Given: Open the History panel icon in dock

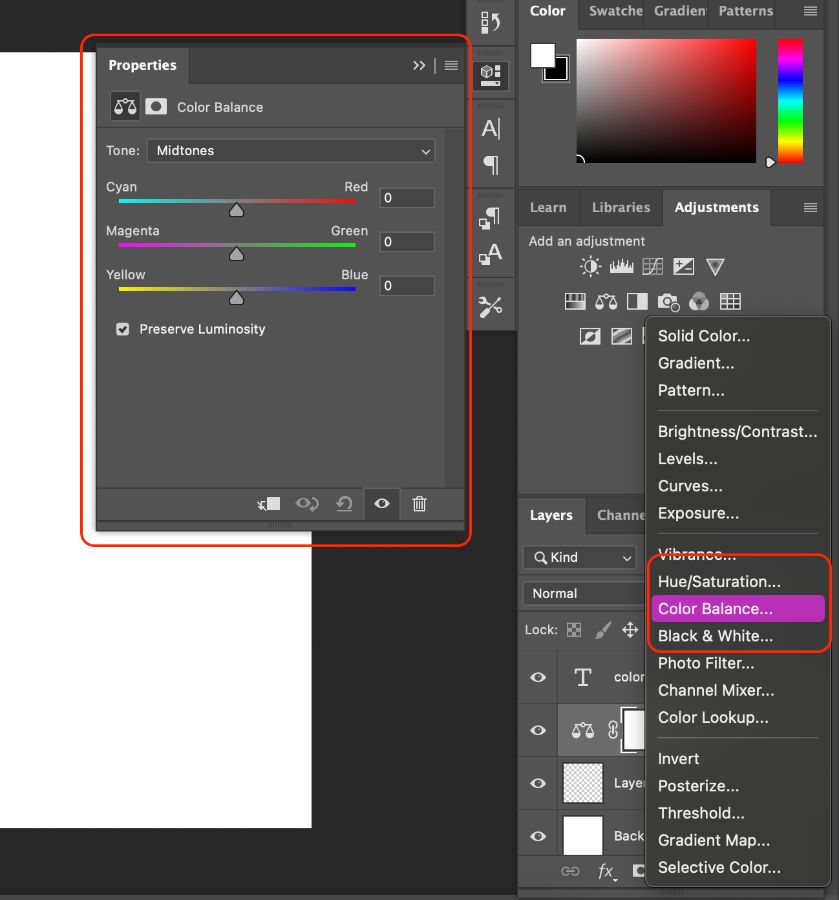Looking at the screenshot, I should click(x=491, y=23).
